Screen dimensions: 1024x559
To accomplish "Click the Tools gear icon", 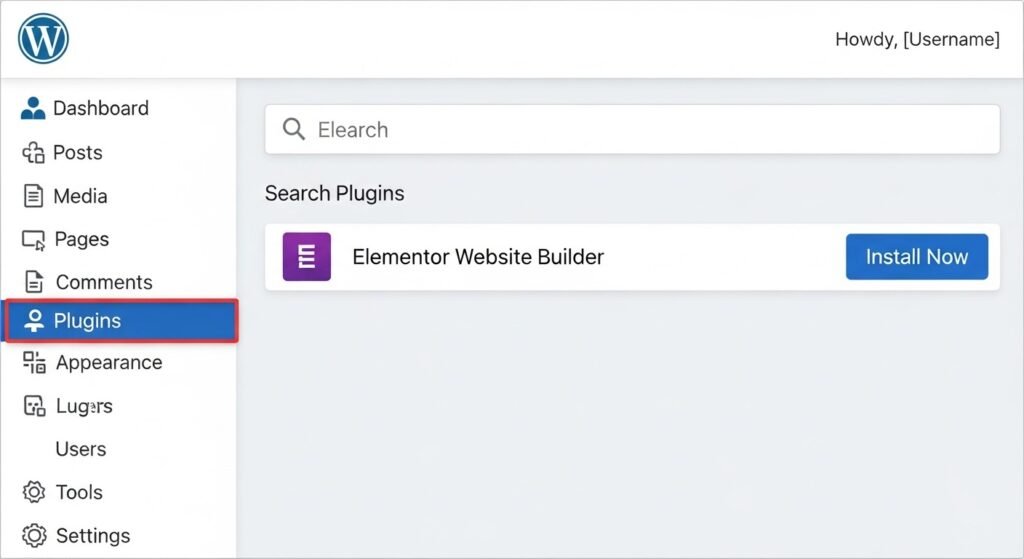I will click(34, 492).
